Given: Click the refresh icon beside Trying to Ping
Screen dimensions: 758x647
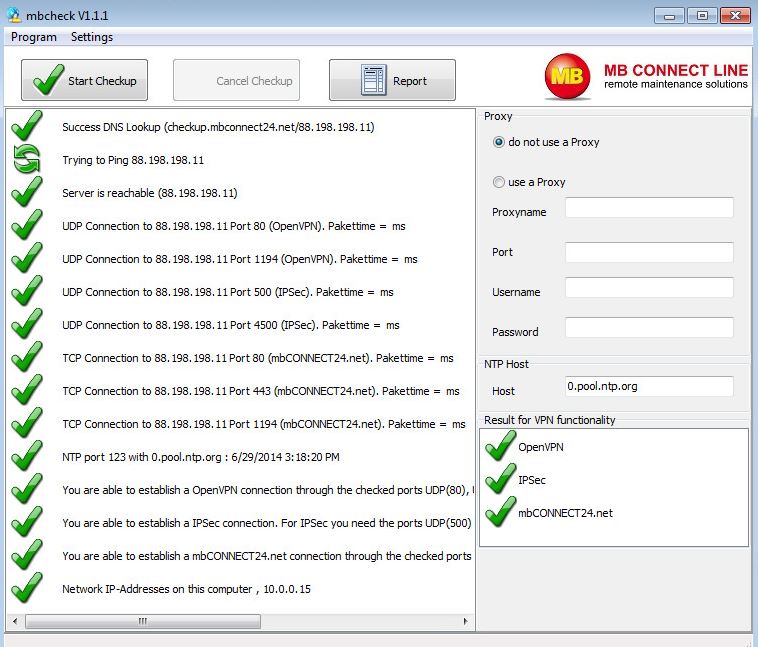Looking at the screenshot, I should (27, 159).
